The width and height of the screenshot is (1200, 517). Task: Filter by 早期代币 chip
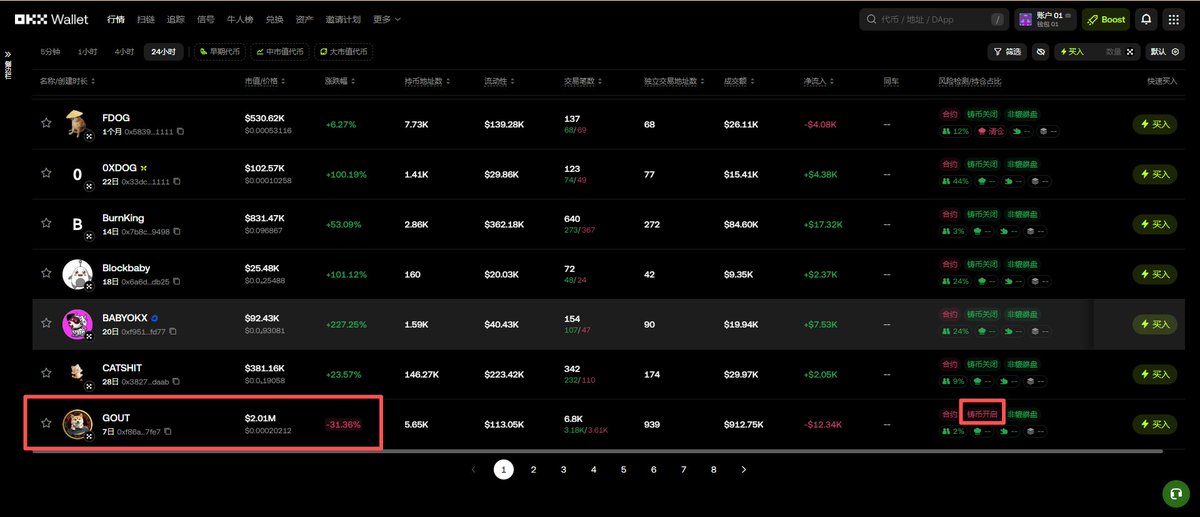point(219,51)
